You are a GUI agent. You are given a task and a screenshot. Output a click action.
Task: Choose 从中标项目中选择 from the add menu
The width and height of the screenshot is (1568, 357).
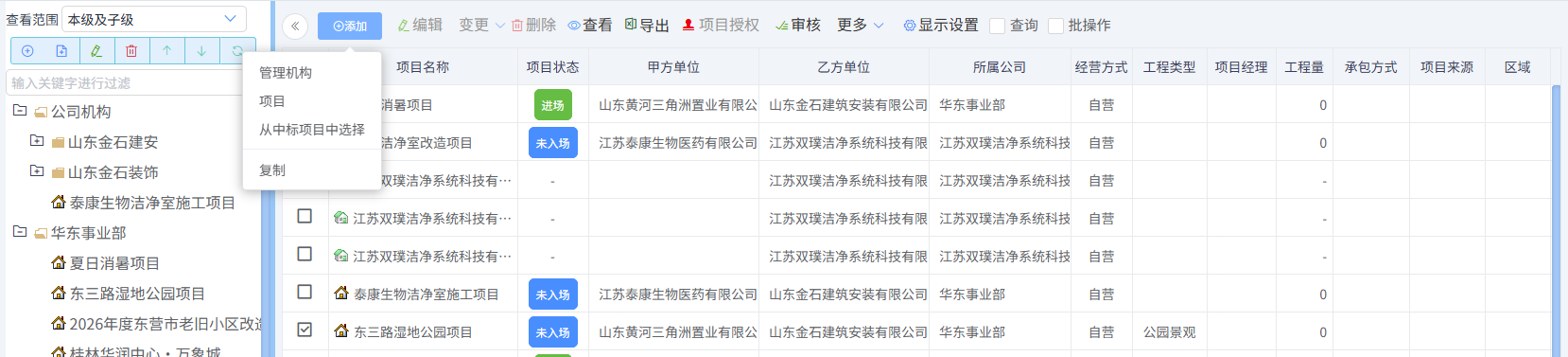pyautogui.click(x=312, y=130)
